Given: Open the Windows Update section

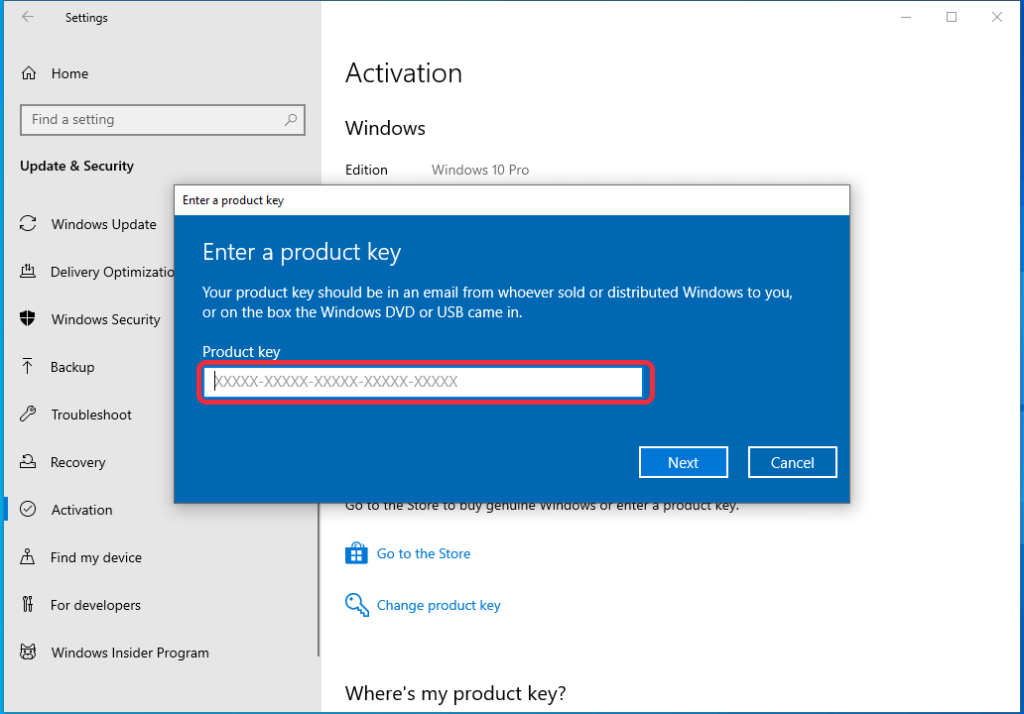Looking at the screenshot, I should (x=103, y=224).
